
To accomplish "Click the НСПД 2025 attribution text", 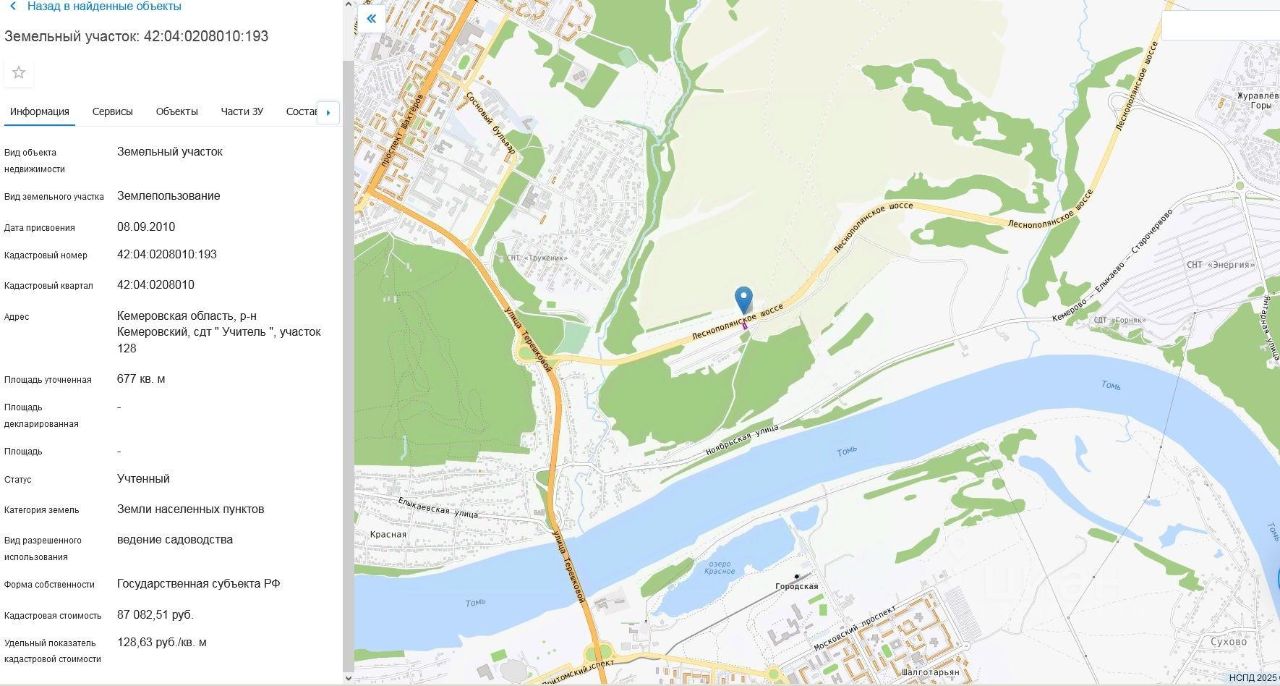I will (1254, 677).
